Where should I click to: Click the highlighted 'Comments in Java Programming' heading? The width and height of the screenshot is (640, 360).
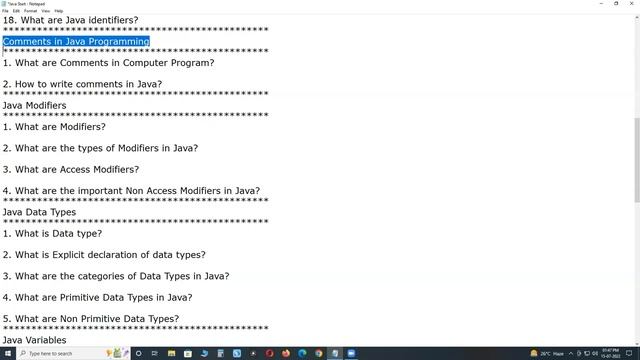[x=76, y=41]
